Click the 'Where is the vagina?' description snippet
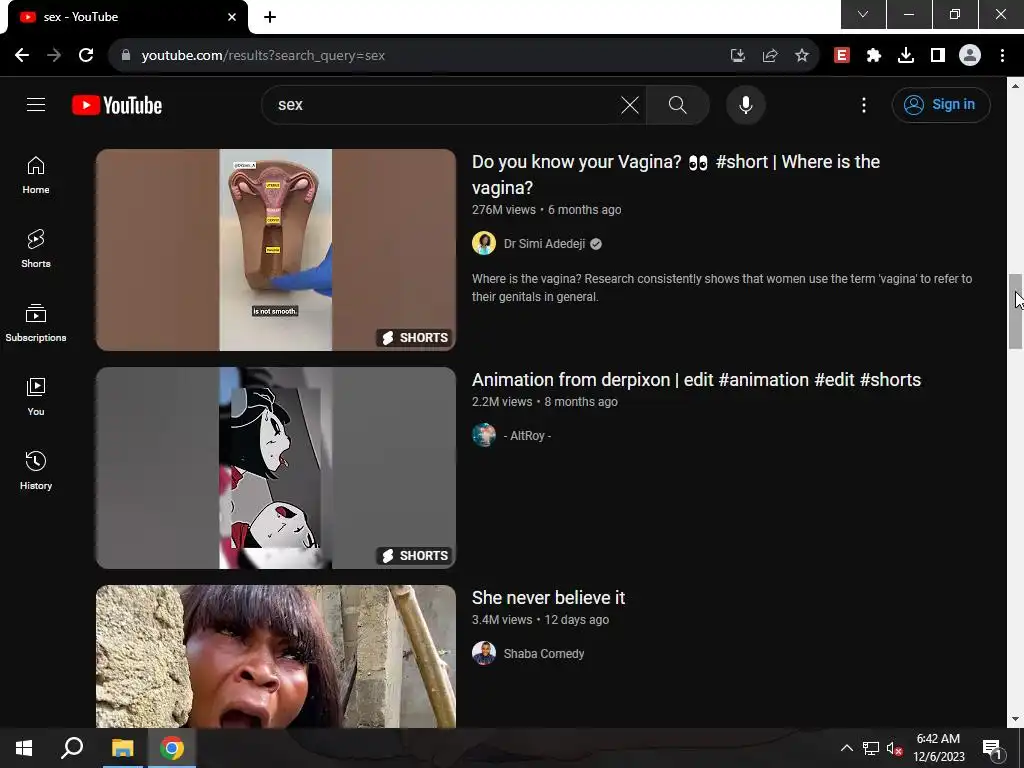This screenshot has height=768, width=1024. (x=722, y=287)
